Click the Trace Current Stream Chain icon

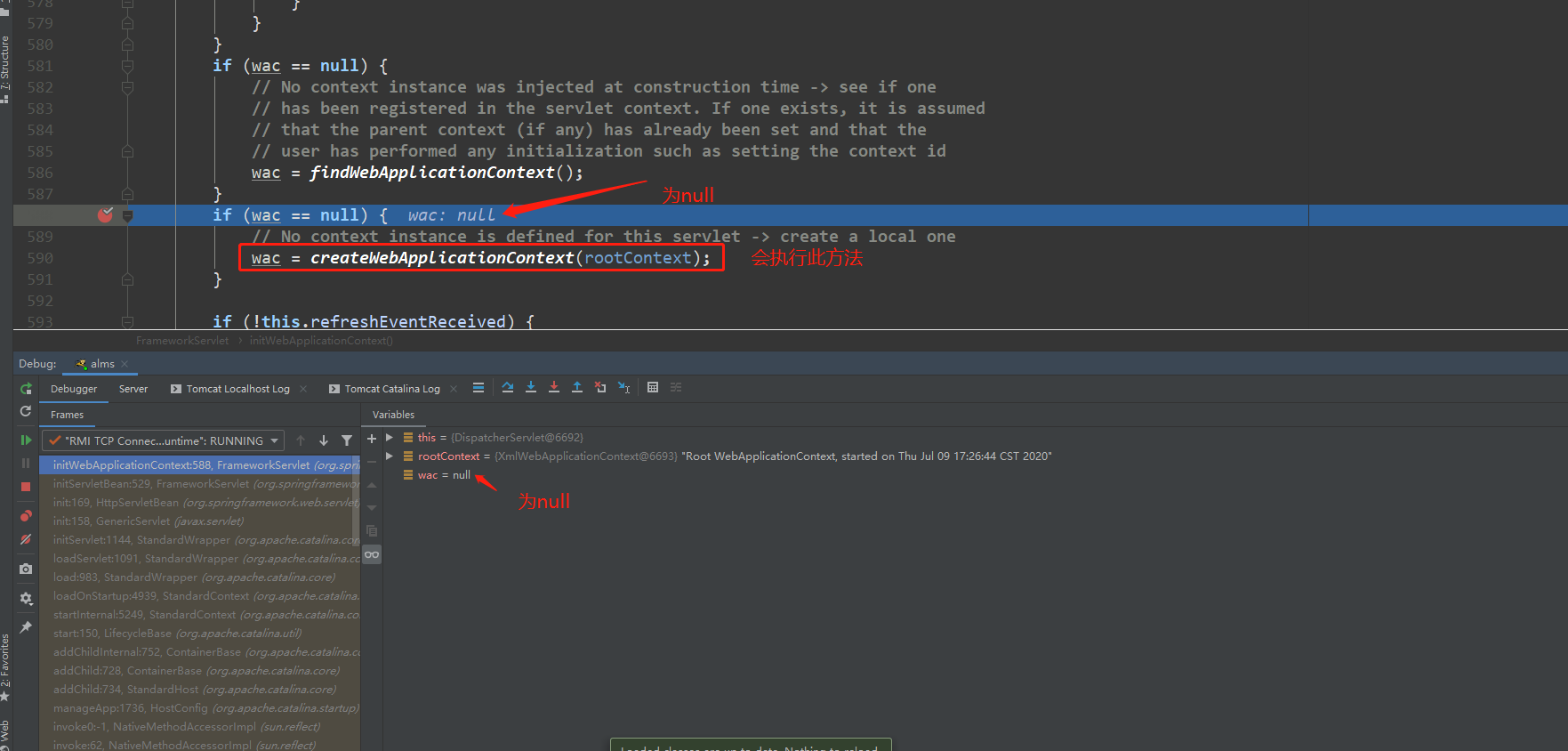[676, 387]
